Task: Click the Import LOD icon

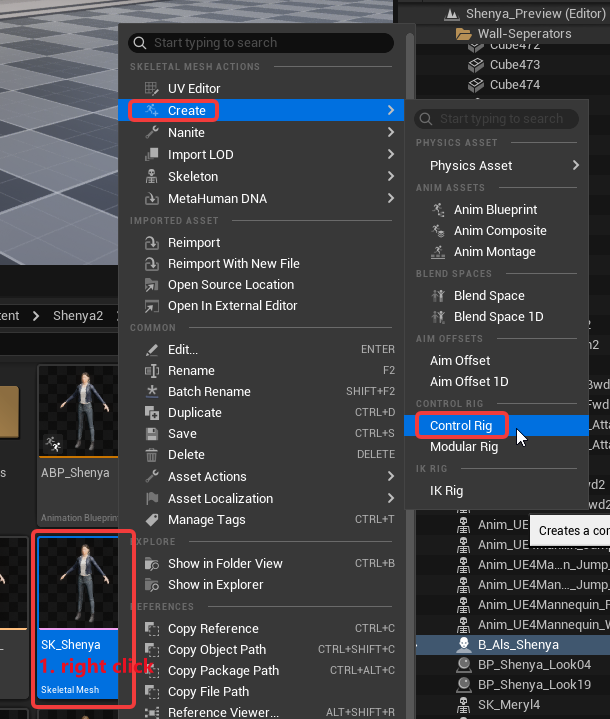Action: pyautogui.click(x=151, y=155)
